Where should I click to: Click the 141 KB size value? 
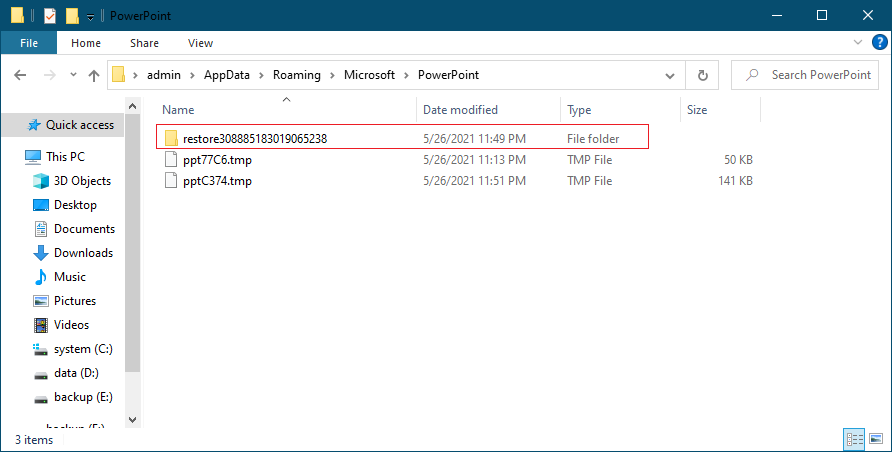pyautogui.click(x=735, y=181)
